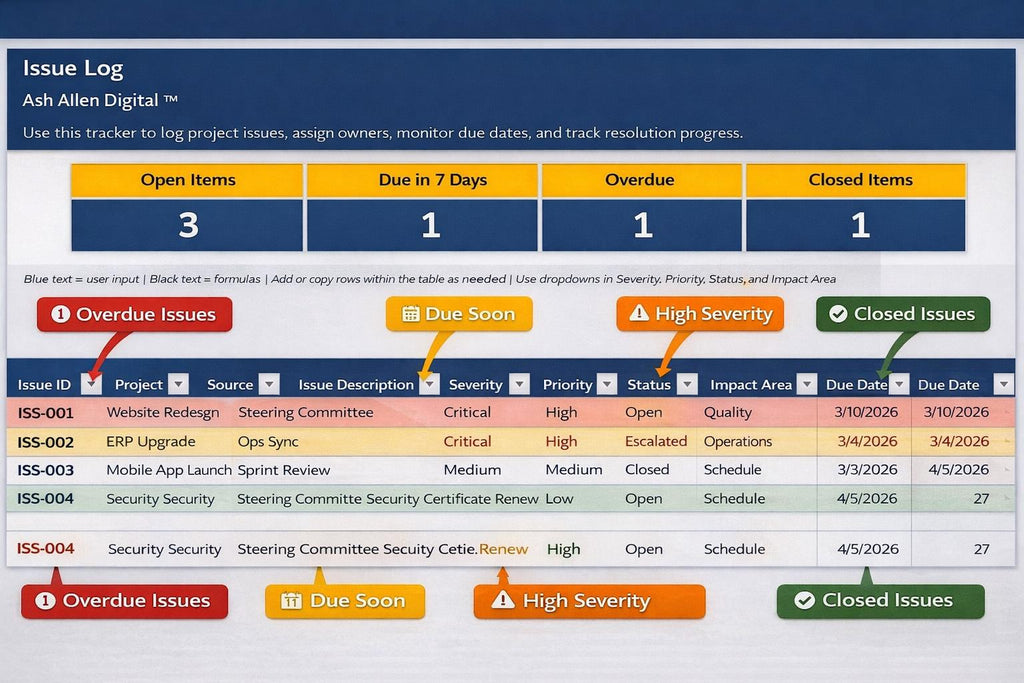
Task: Click the Status column header label
Action: point(649,385)
